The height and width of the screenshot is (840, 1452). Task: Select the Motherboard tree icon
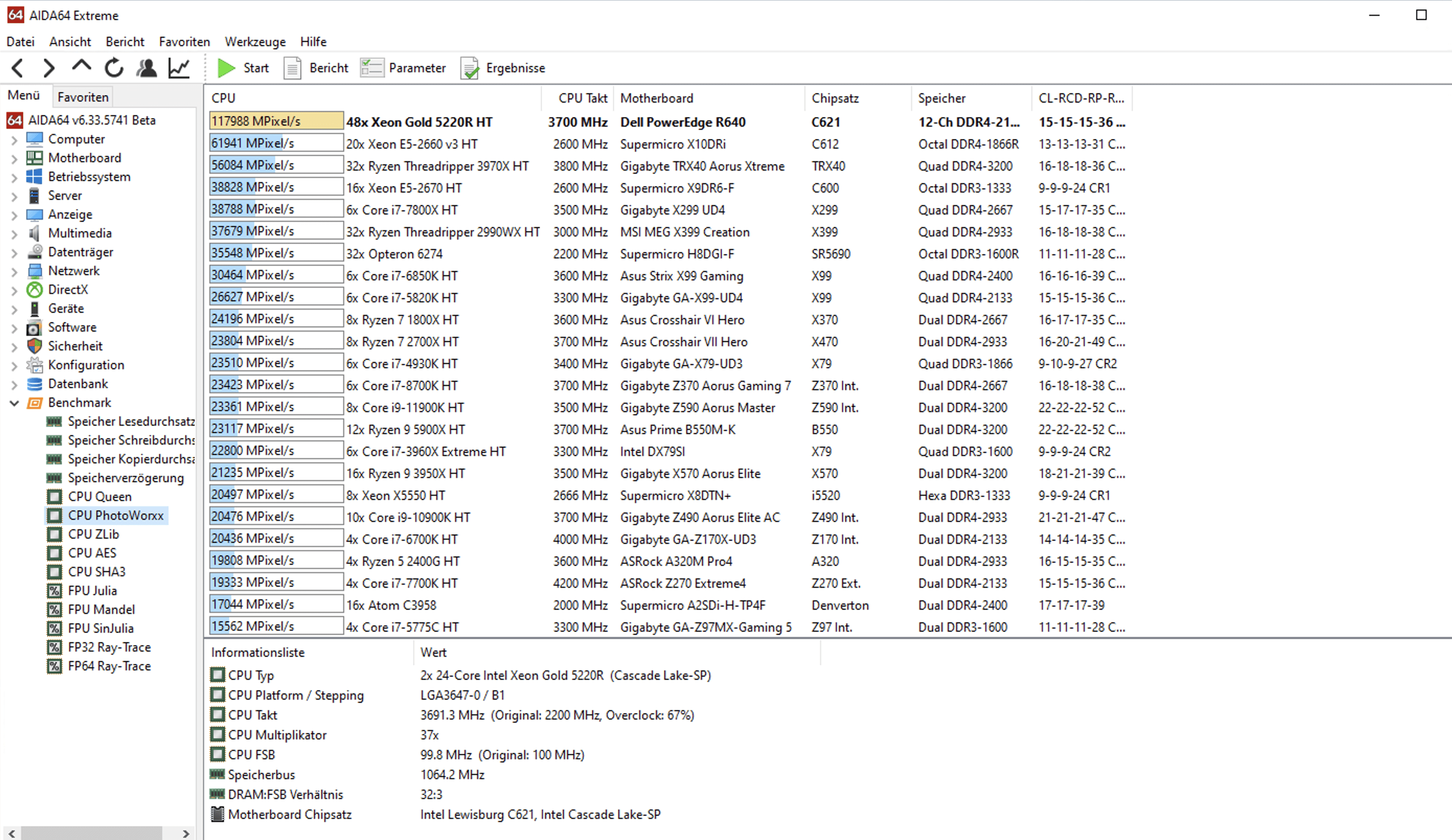pyautogui.click(x=35, y=158)
